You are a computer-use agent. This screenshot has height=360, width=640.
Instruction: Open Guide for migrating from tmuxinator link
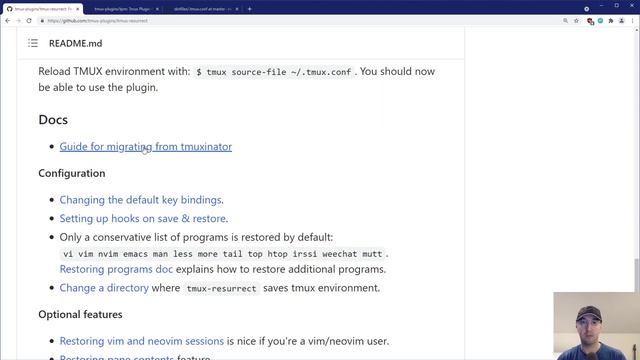click(x=146, y=147)
